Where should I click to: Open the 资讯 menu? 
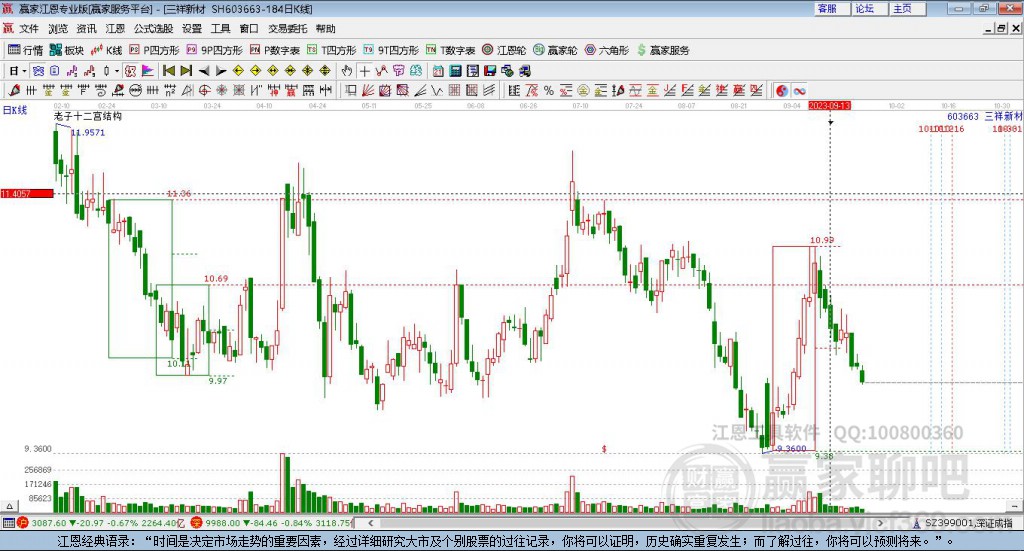pos(86,29)
